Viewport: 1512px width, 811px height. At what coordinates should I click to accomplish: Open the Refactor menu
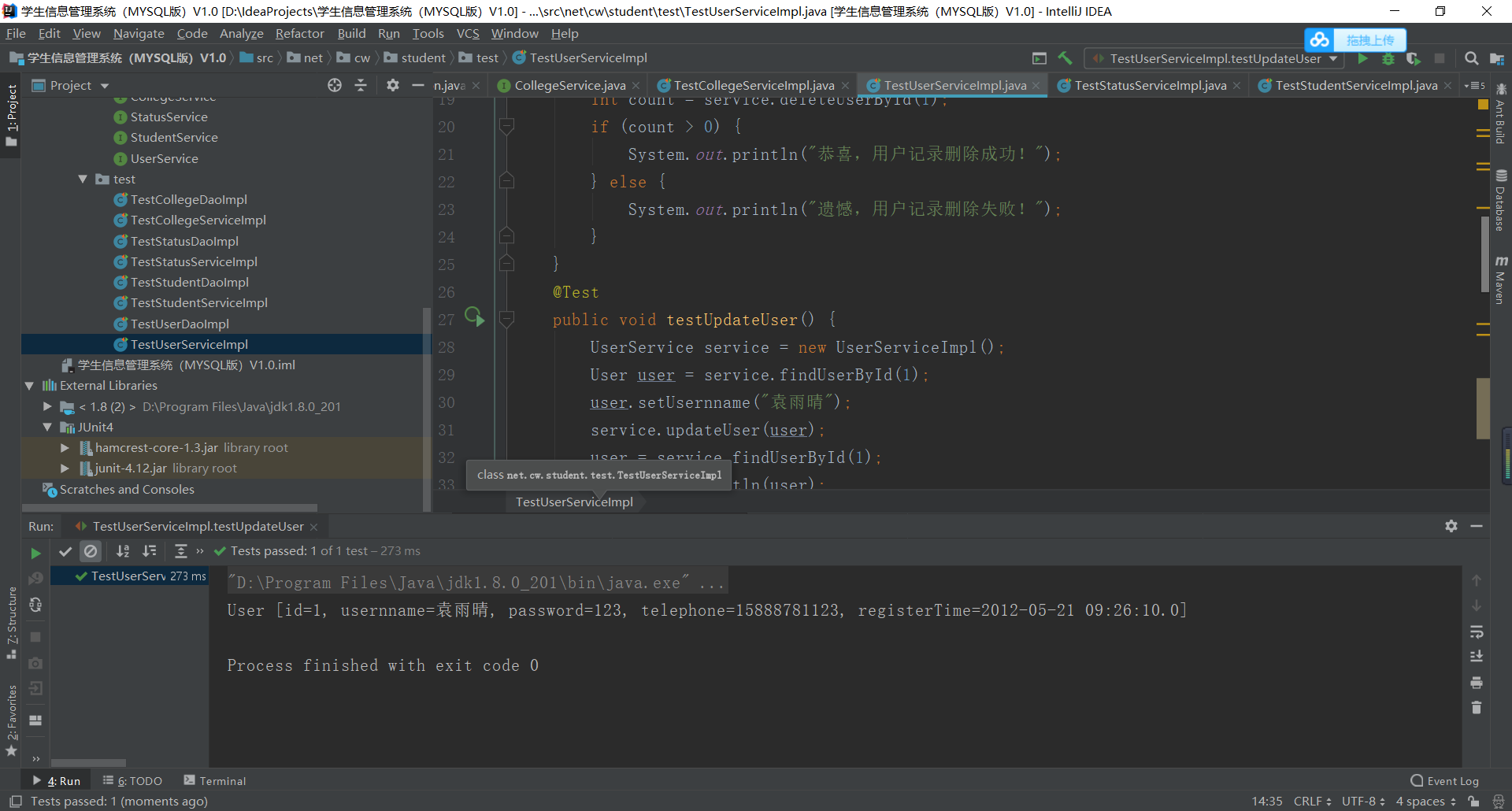(x=299, y=33)
